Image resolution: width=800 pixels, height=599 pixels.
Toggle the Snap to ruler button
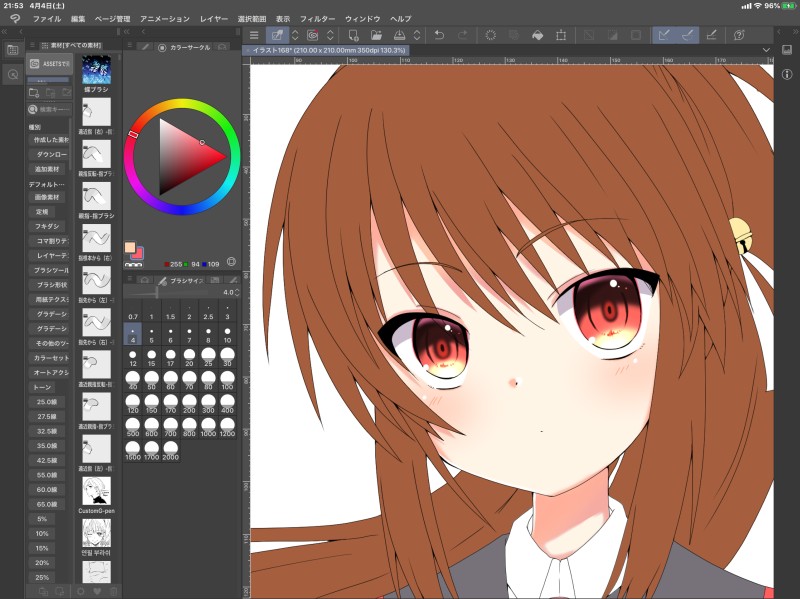click(x=664, y=35)
